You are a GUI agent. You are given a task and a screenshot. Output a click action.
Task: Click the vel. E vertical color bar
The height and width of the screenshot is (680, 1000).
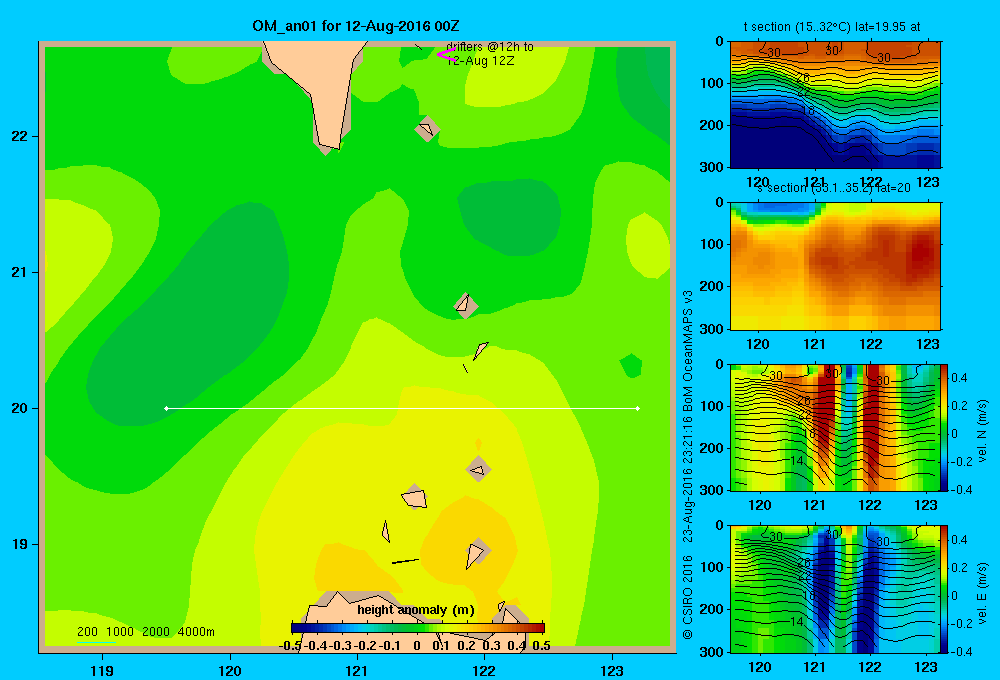coord(945,589)
